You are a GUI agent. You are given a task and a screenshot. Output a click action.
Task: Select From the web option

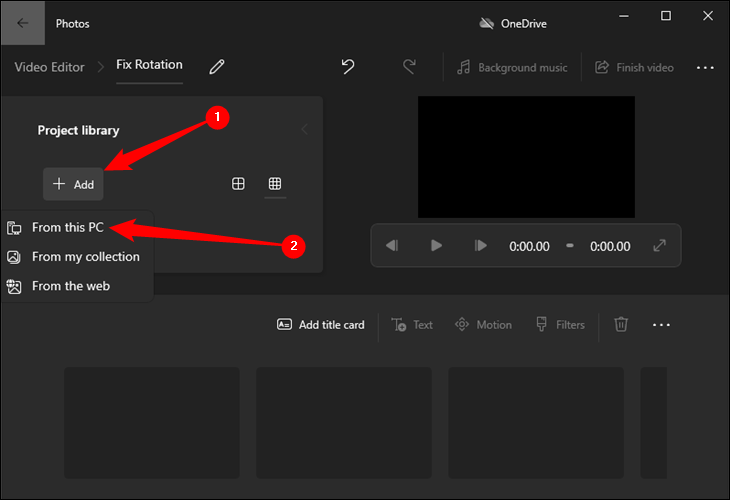[70, 286]
